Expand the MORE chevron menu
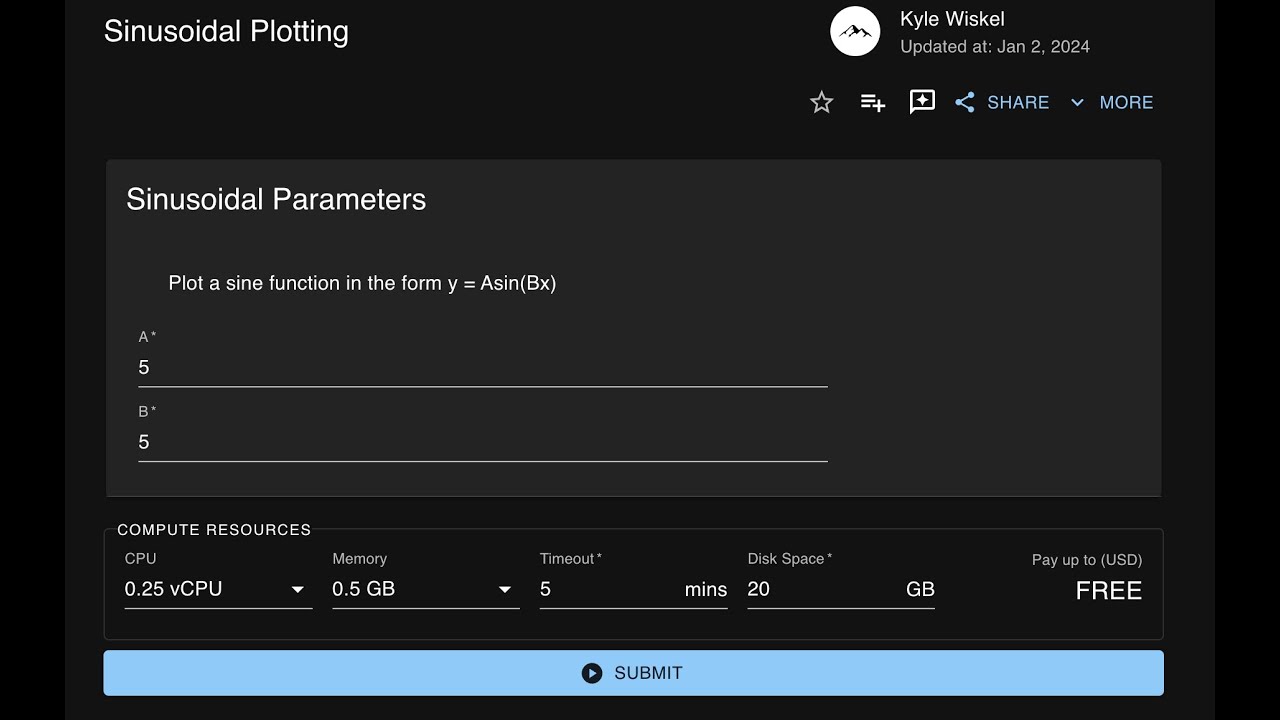 1077,102
